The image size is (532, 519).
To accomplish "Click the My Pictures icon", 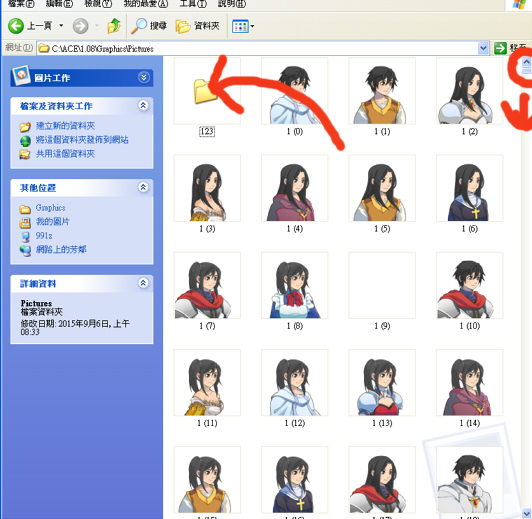I will tap(25, 223).
